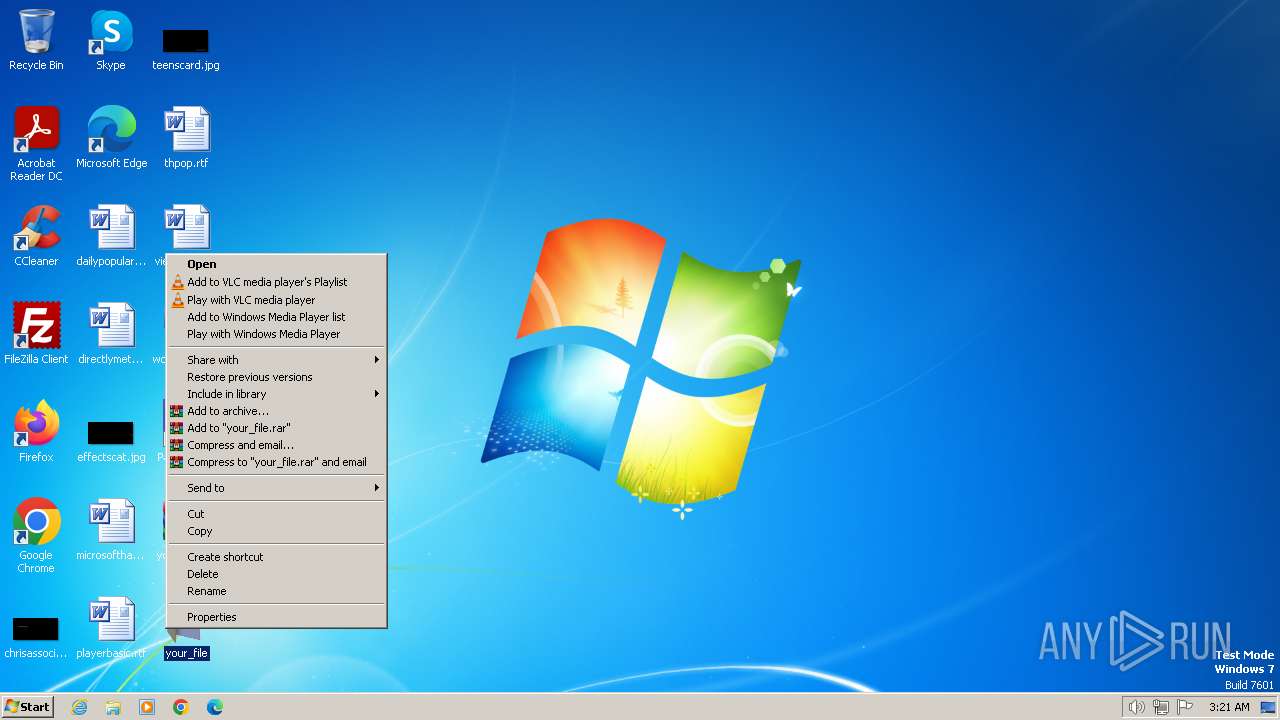Image resolution: width=1280 pixels, height=720 pixels.
Task: Select the chrisassoci file icon
Action: point(36,637)
